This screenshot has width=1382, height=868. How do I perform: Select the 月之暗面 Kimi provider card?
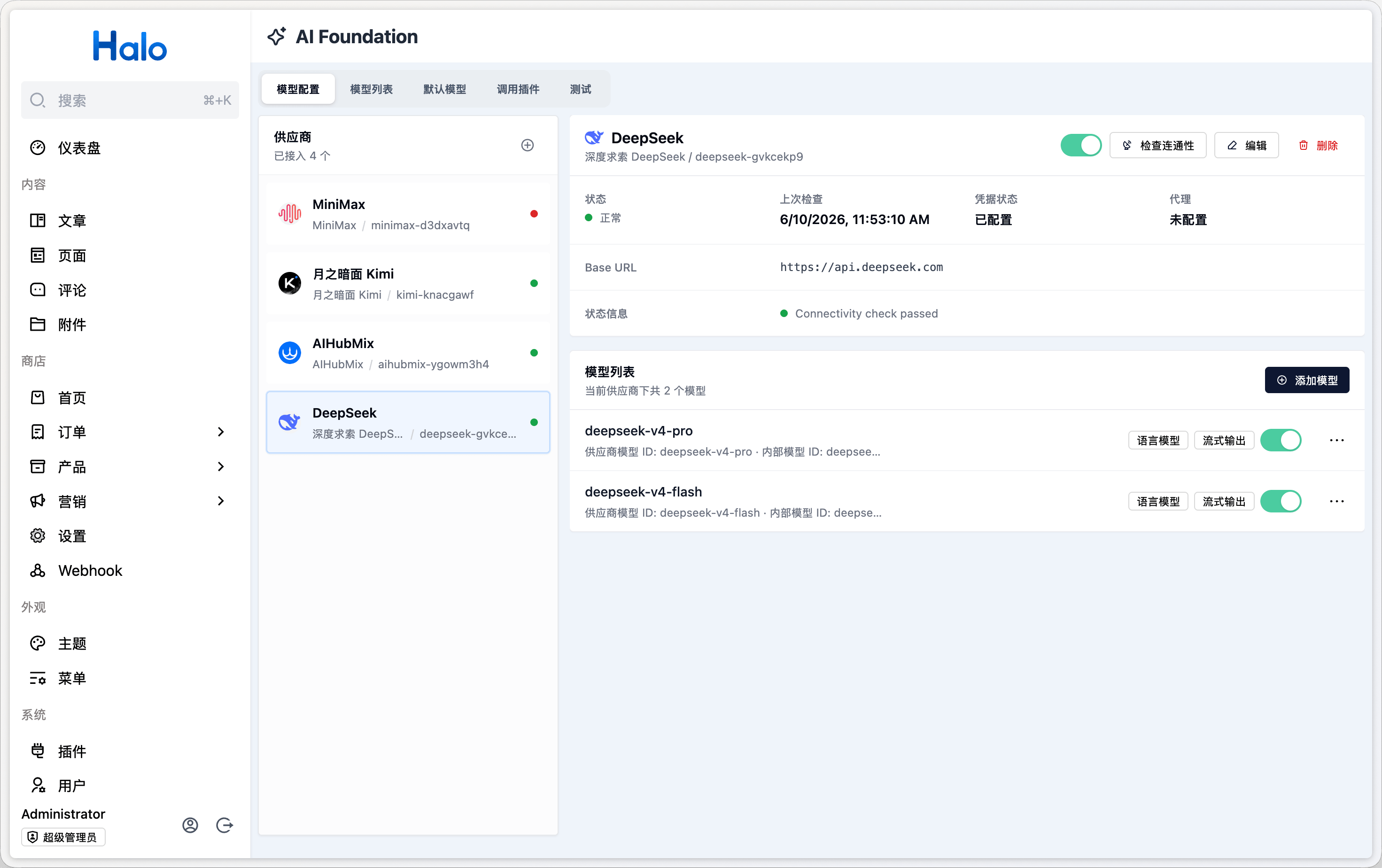point(408,283)
